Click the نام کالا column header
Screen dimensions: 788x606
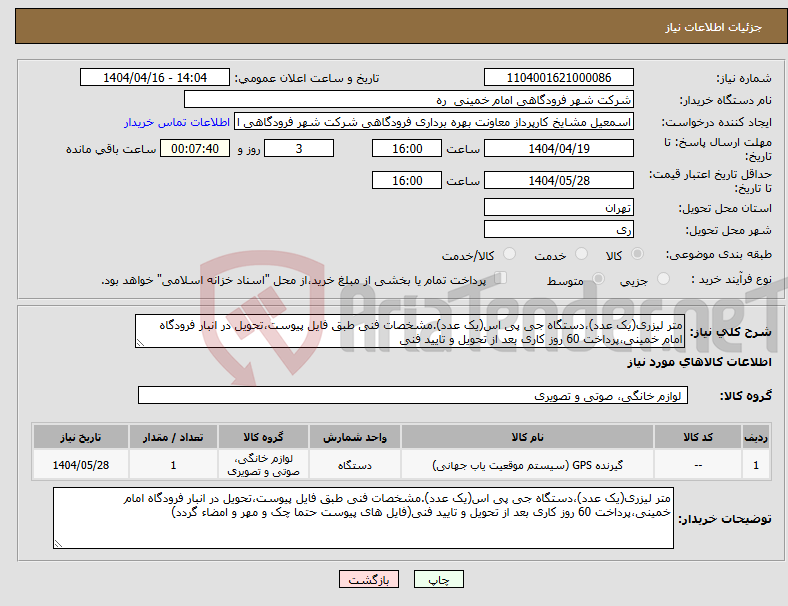click(x=527, y=437)
